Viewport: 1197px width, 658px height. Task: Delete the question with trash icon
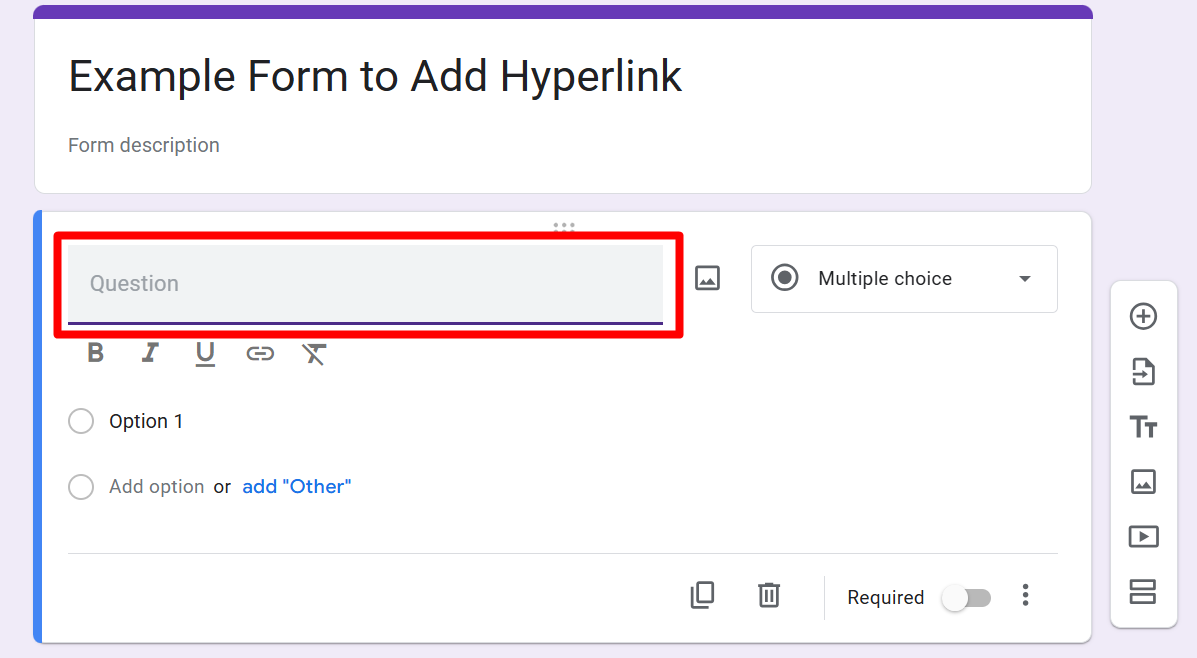[x=768, y=596]
